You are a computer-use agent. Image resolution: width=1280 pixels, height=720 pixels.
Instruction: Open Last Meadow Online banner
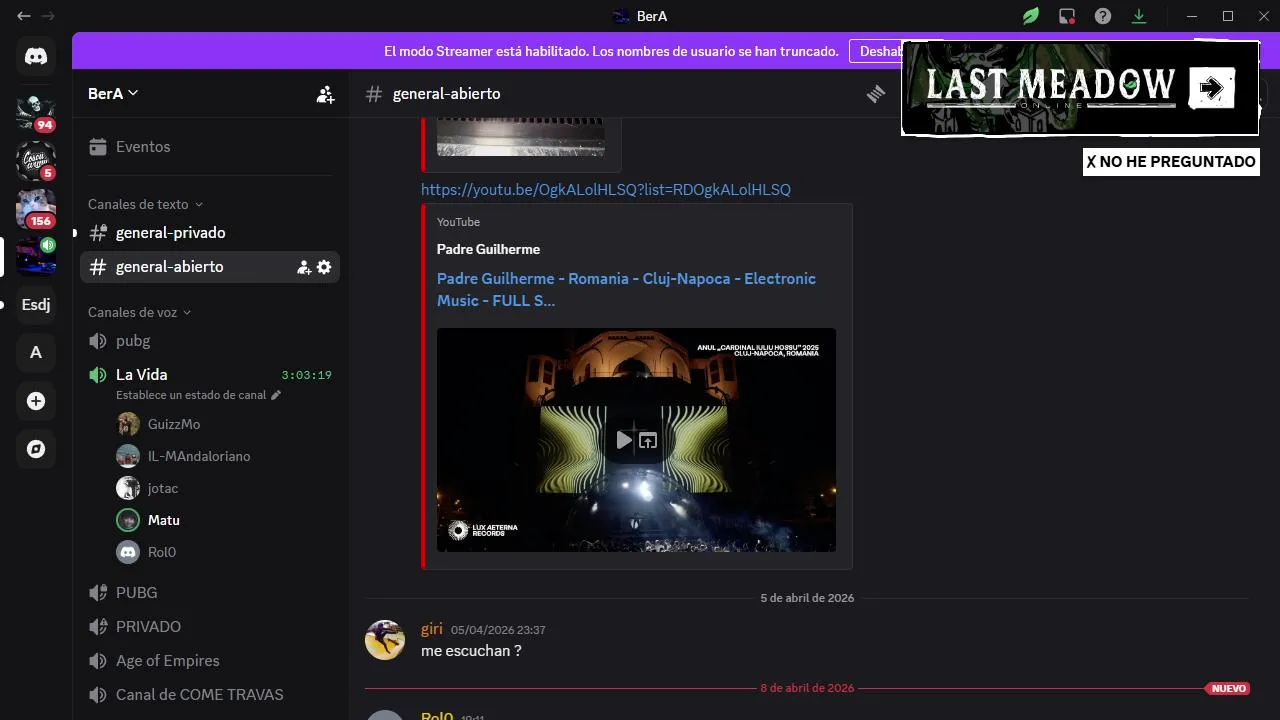(1080, 88)
